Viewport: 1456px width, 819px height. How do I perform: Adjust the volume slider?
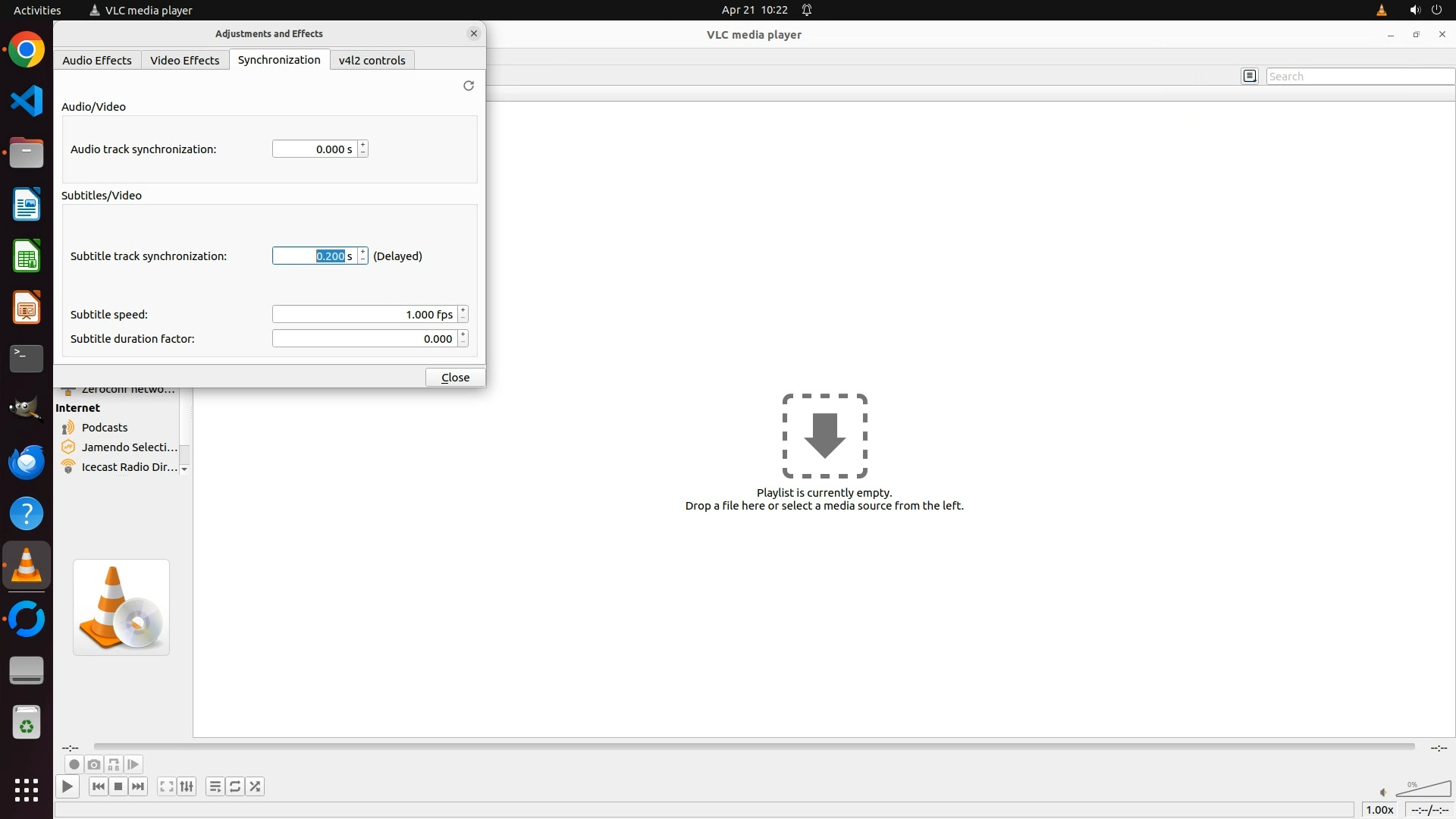(x=1423, y=789)
